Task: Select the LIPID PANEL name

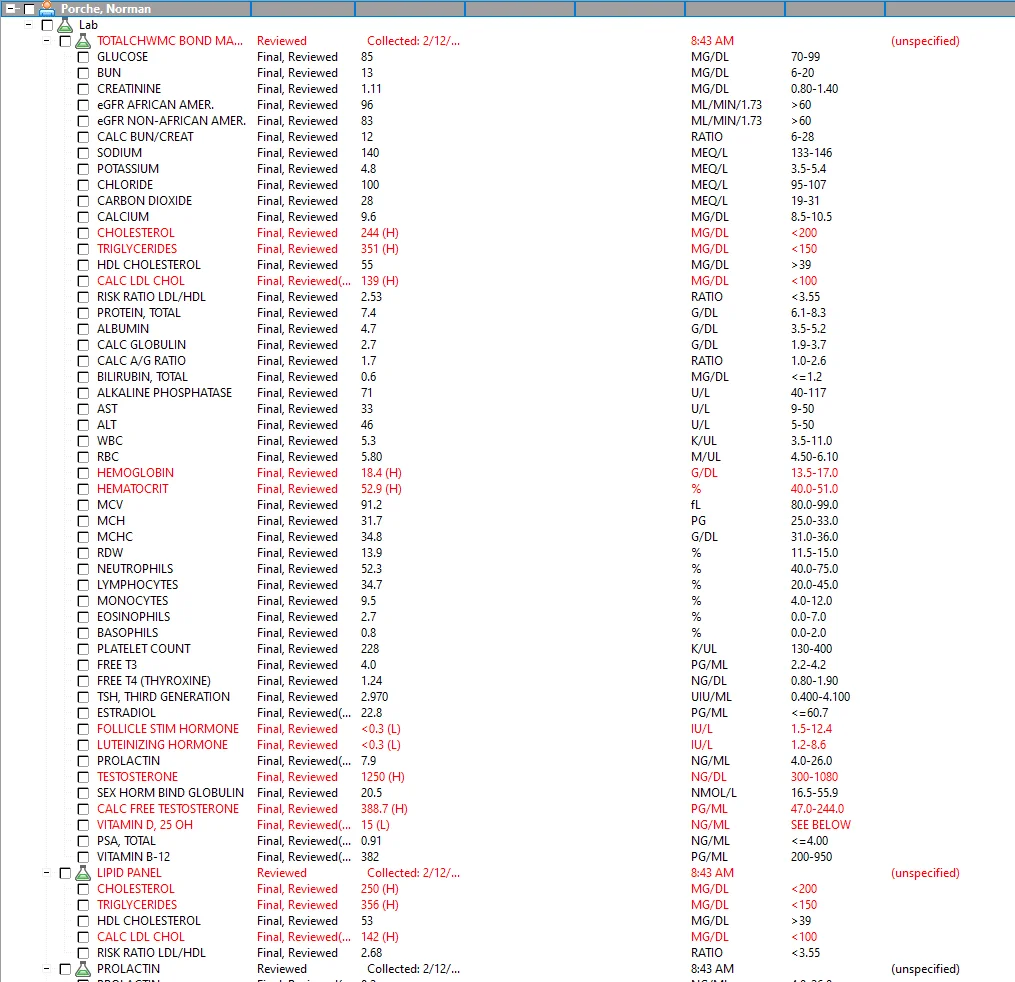Action: 129,873
